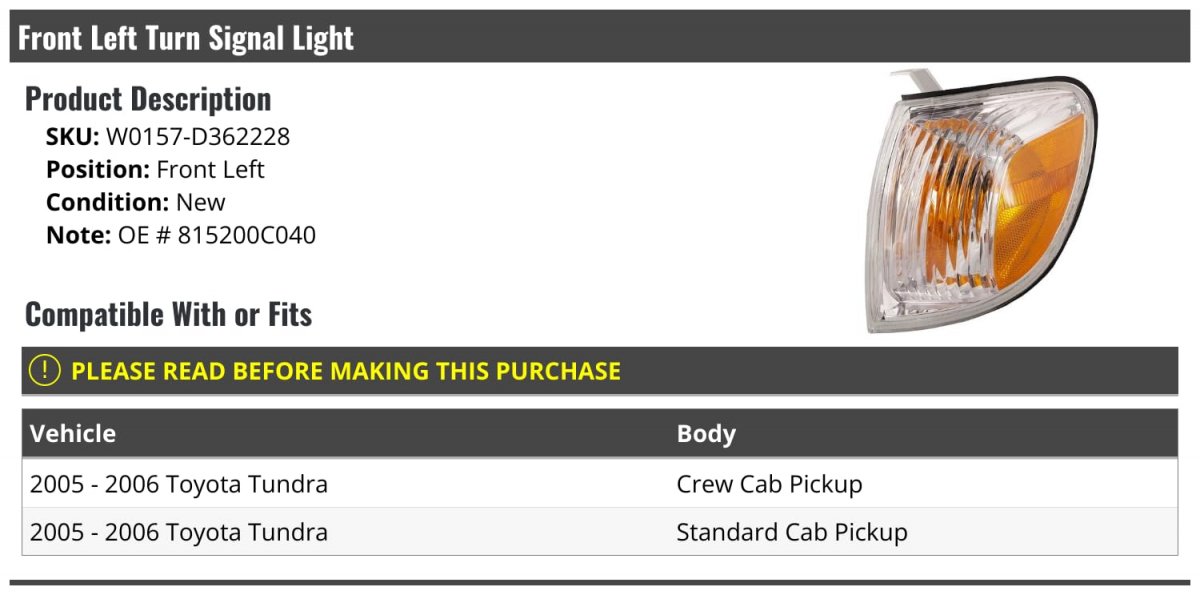This screenshot has height=595, width=1200.
Task: Click the Product Description heading
Action: pyautogui.click(x=148, y=99)
